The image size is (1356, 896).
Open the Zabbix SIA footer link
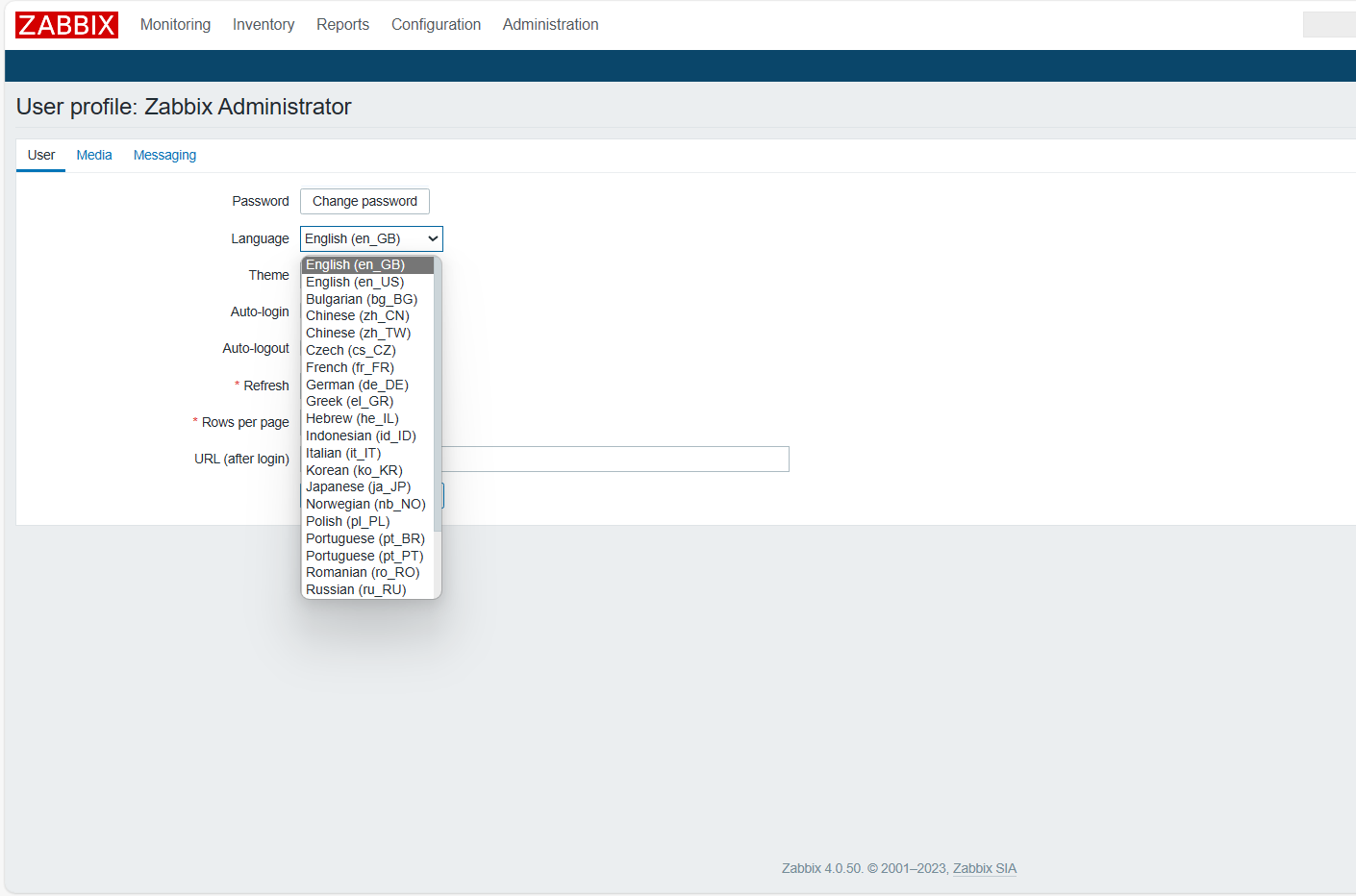(x=985, y=868)
